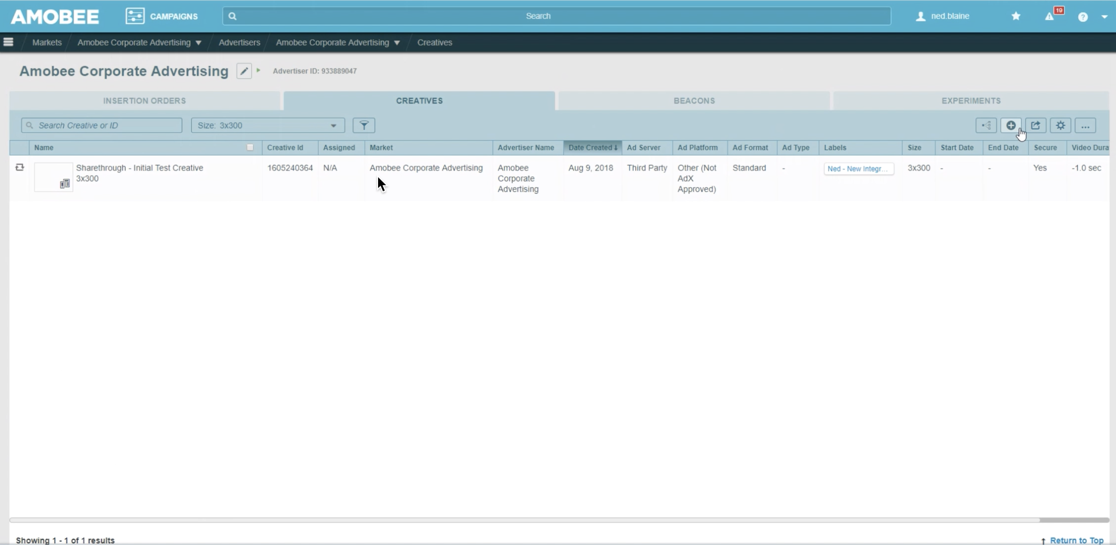Screen dimensions: 1116x545
Task: Click the row action icon for Sharethrough creative
Action: [19, 167]
